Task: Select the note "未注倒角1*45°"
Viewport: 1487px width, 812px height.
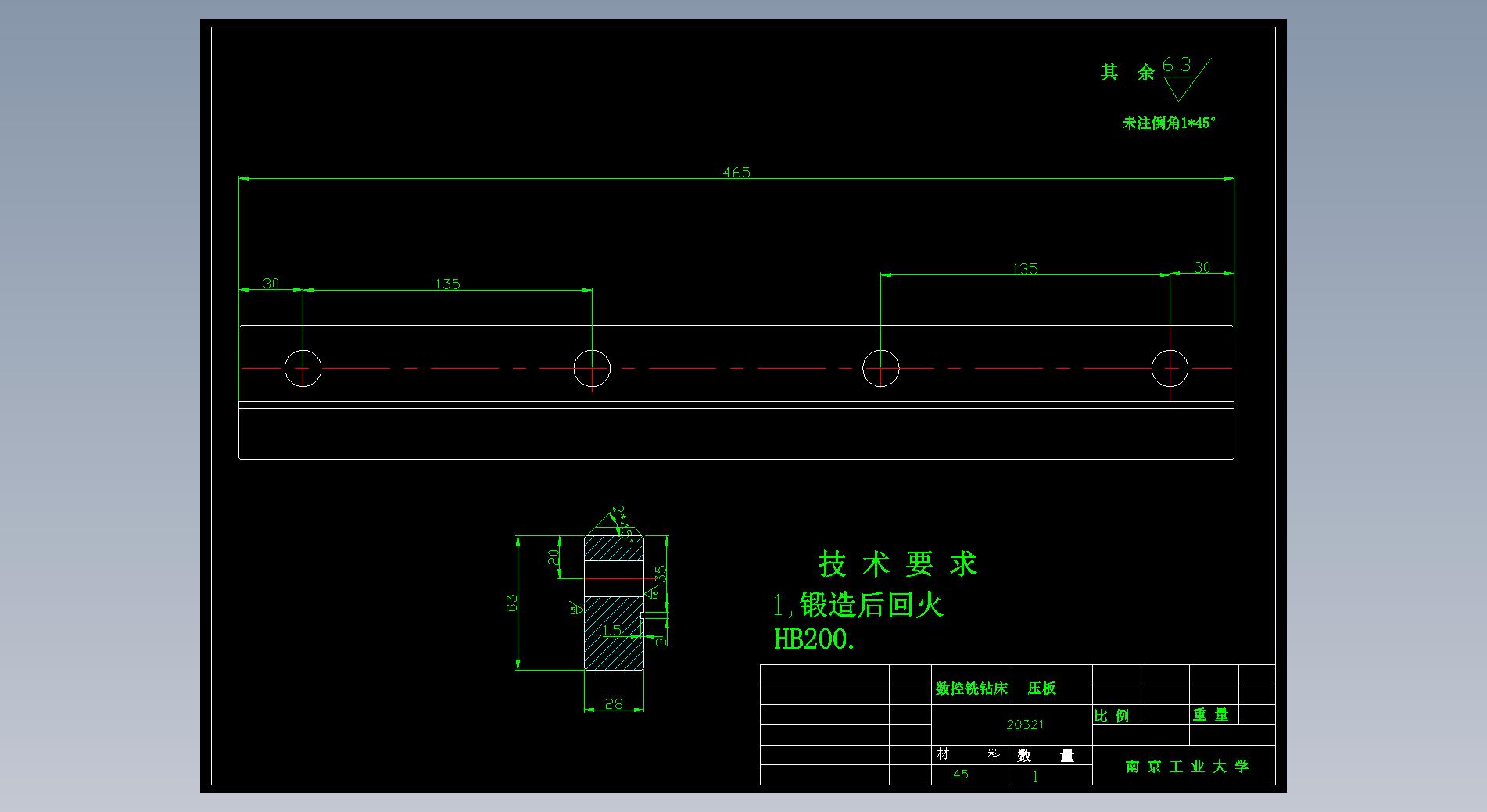Action: click(1170, 123)
